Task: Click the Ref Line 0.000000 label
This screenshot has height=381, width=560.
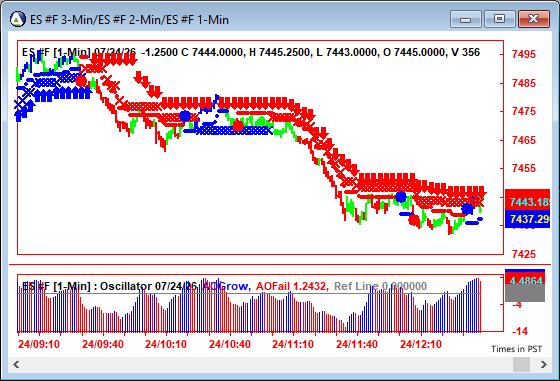Action: (x=380, y=286)
